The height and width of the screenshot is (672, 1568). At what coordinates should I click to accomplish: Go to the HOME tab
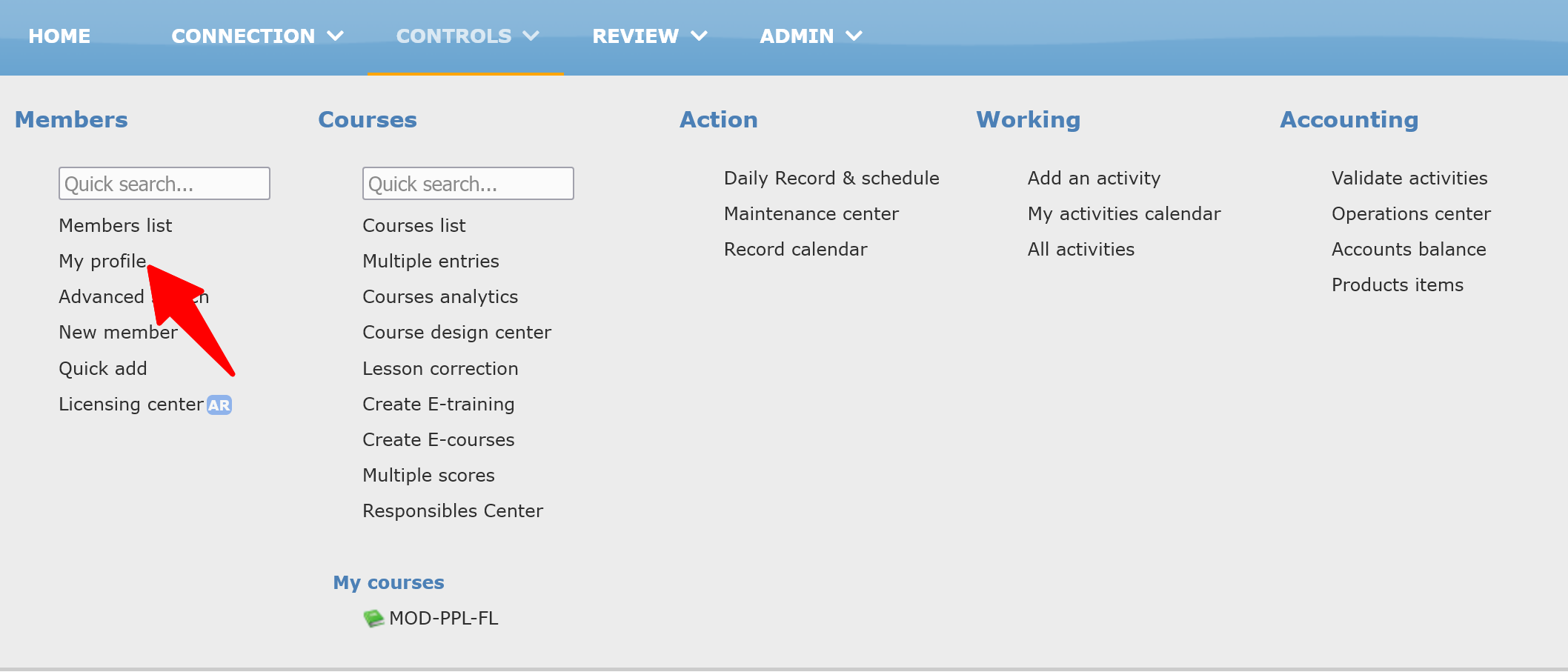[x=59, y=36]
